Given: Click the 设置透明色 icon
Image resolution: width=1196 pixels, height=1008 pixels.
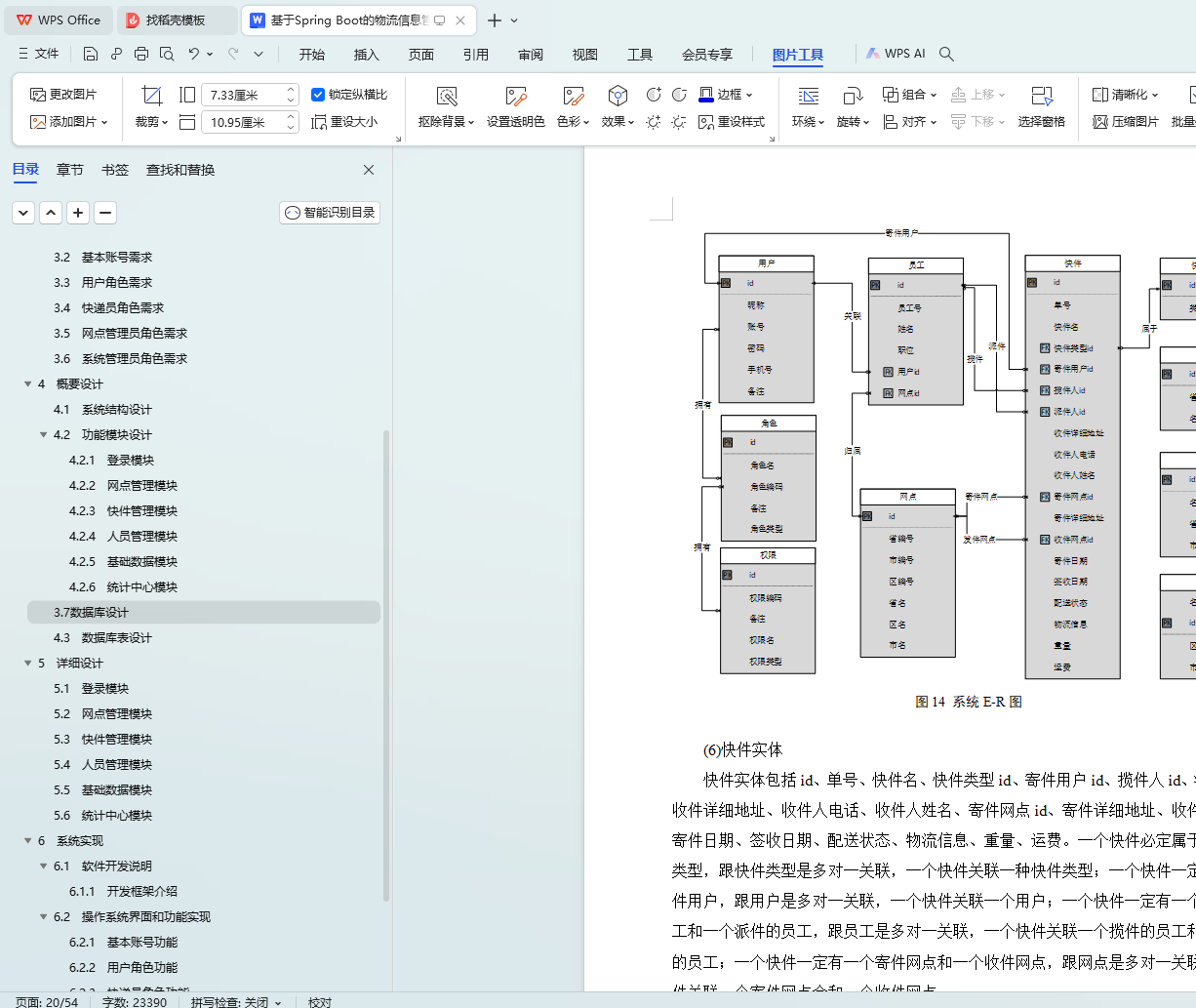Looking at the screenshot, I should [516, 96].
